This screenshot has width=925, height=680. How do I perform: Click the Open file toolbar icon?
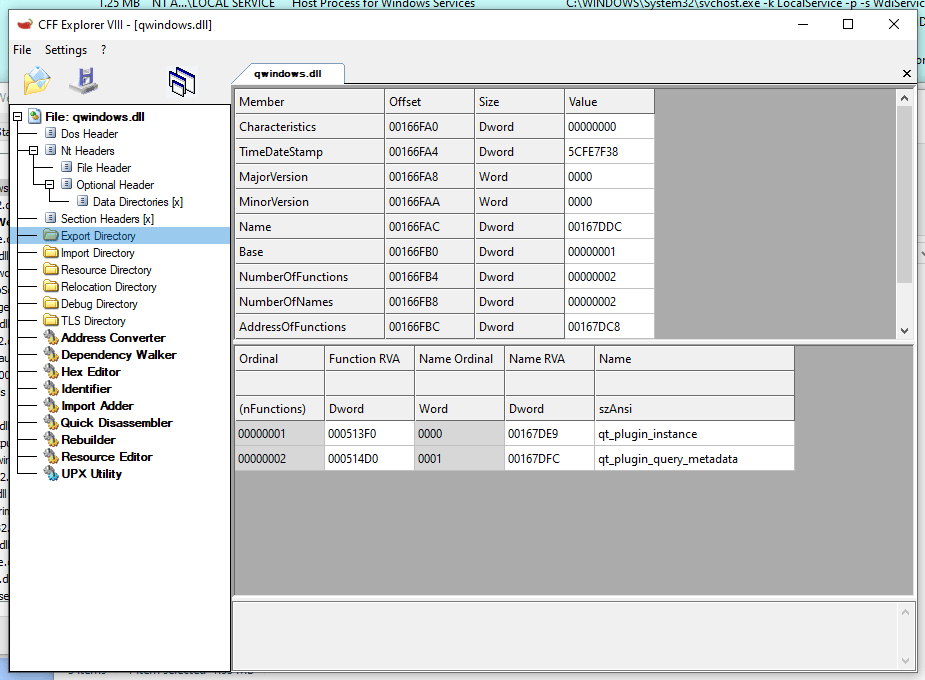(x=37, y=82)
